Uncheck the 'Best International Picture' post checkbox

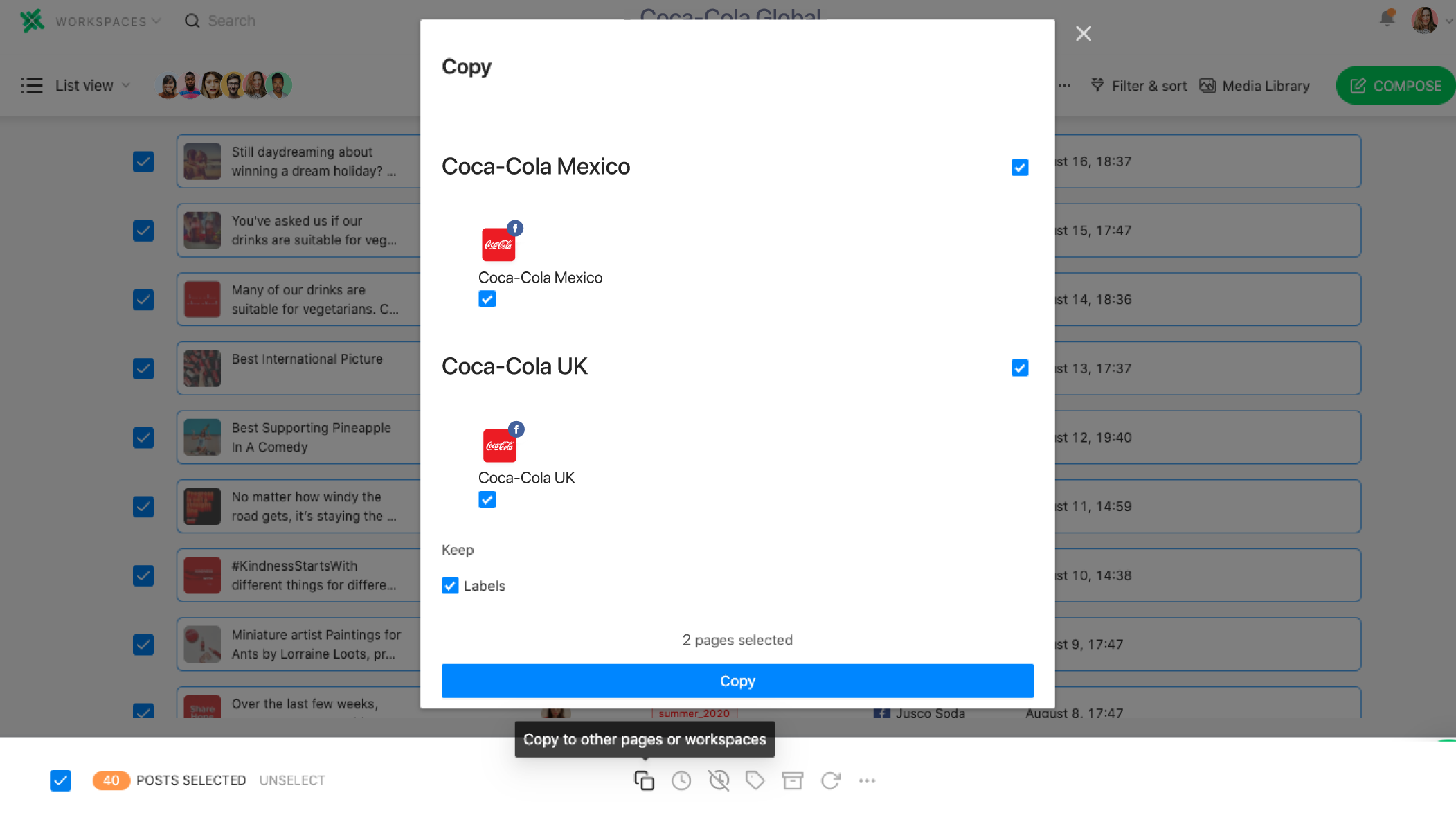(x=143, y=368)
